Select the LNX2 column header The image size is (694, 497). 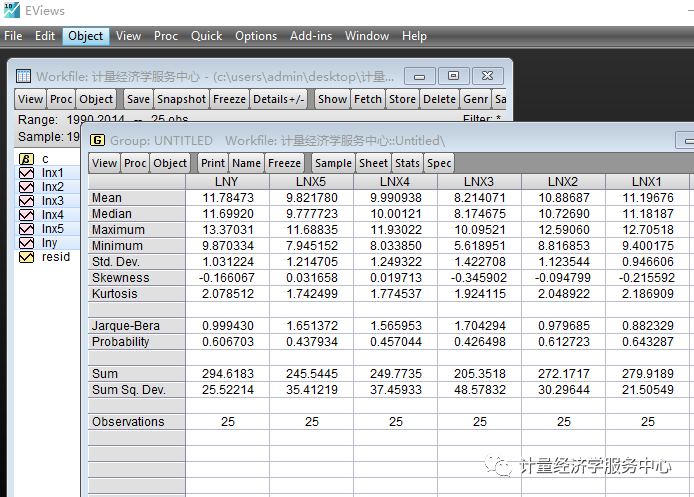(563, 182)
